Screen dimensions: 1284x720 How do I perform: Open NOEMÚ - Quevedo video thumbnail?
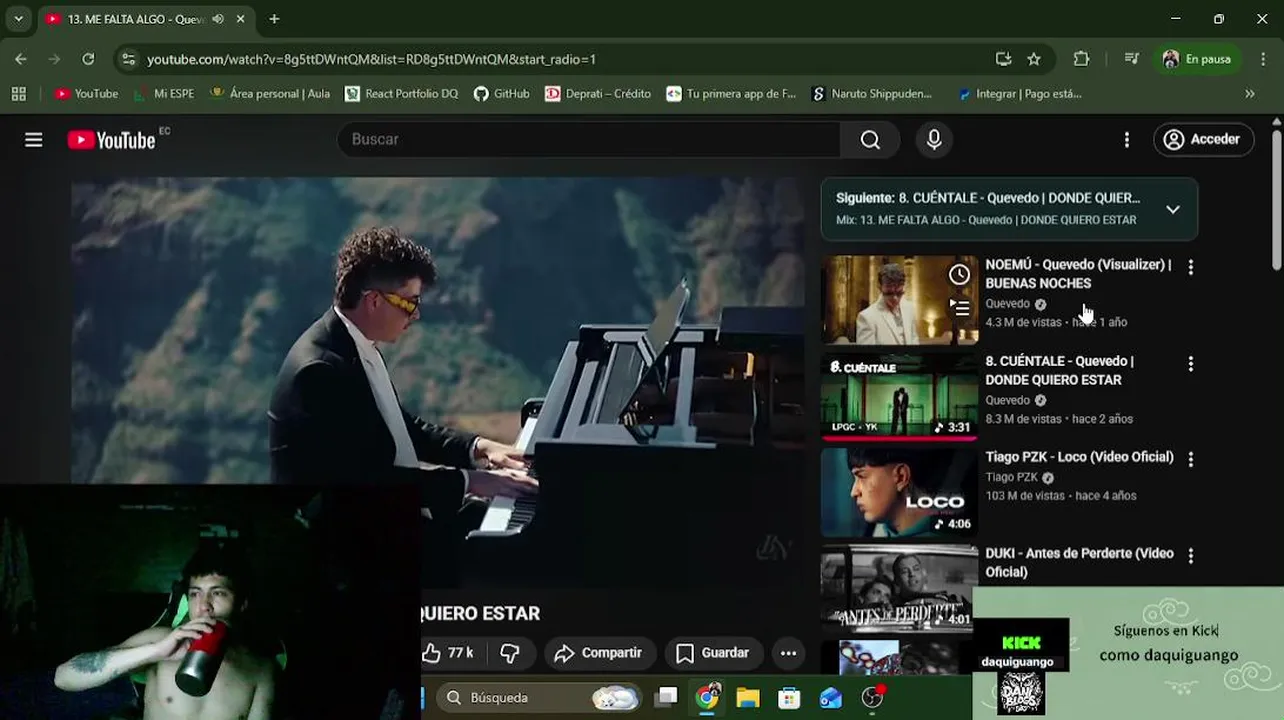900,300
